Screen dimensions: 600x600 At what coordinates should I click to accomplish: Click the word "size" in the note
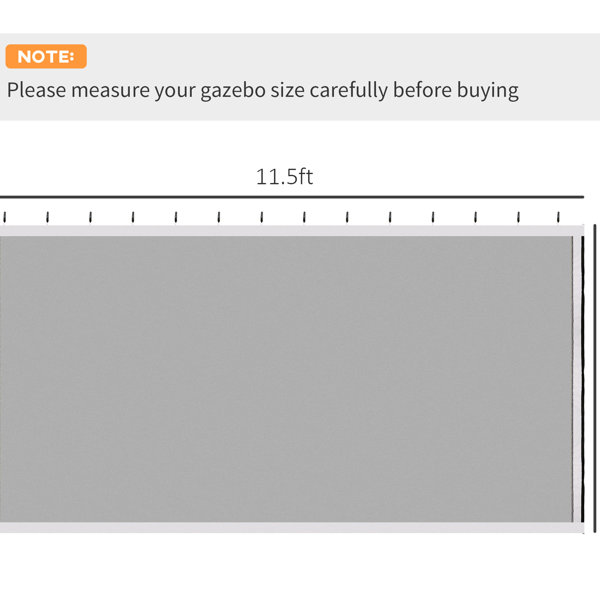pyautogui.click(x=287, y=91)
